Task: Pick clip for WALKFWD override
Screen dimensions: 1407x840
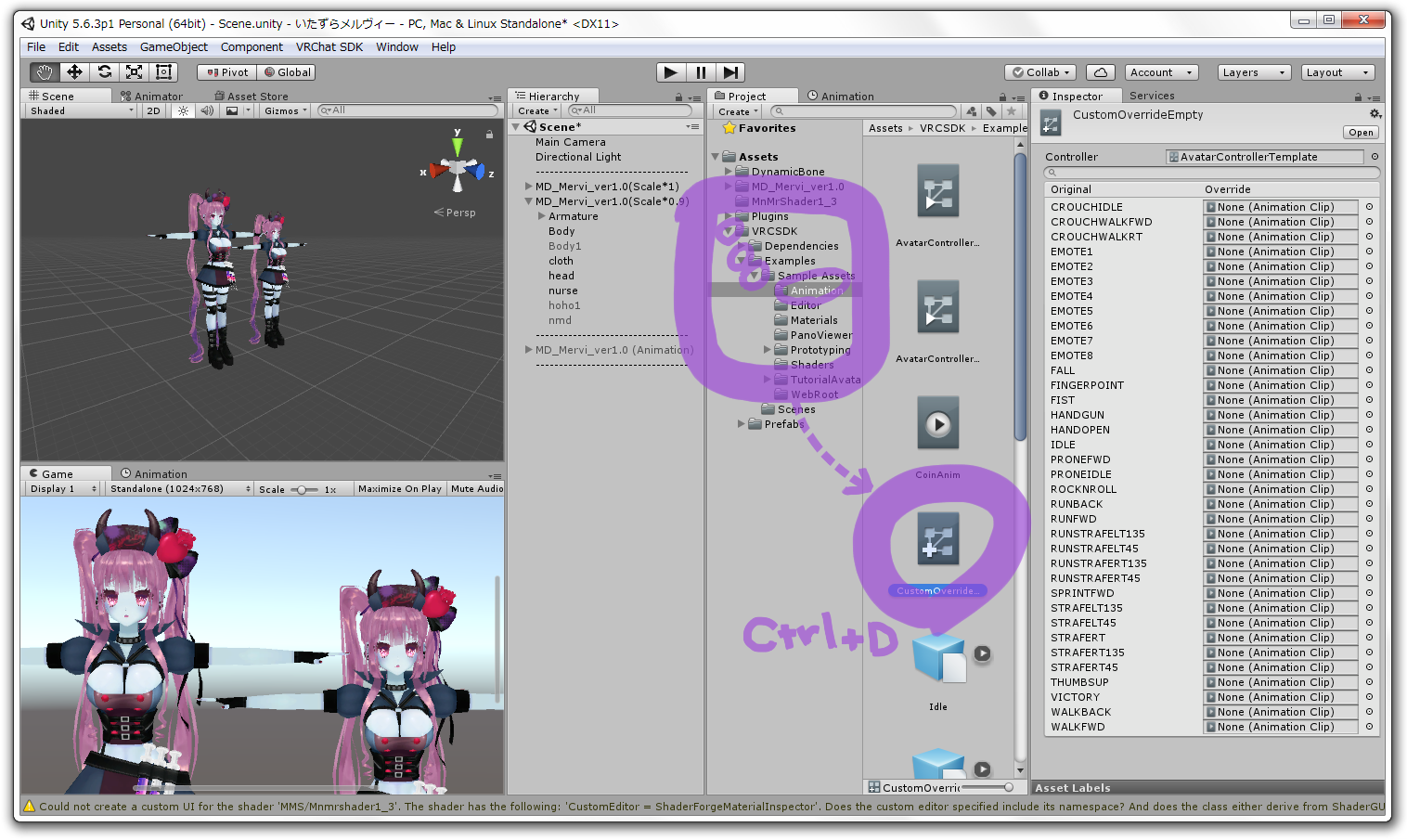Action: pyautogui.click(x=1369, y=727)
